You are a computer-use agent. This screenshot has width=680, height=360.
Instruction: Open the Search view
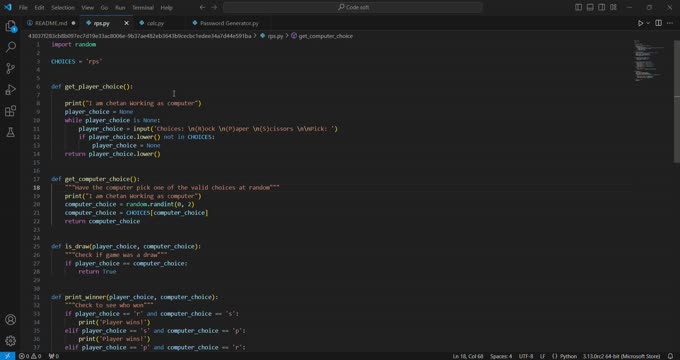coord(10,47)
